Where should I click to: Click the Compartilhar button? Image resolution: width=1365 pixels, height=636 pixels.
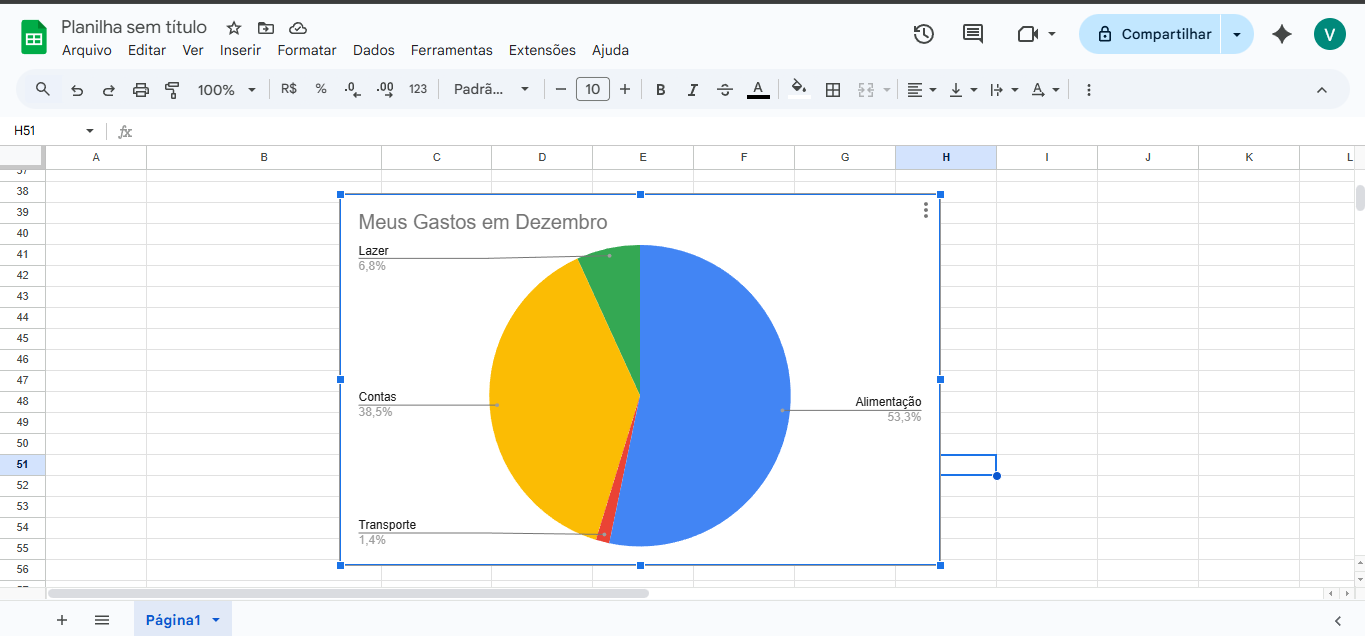(x=1154, y=34)
